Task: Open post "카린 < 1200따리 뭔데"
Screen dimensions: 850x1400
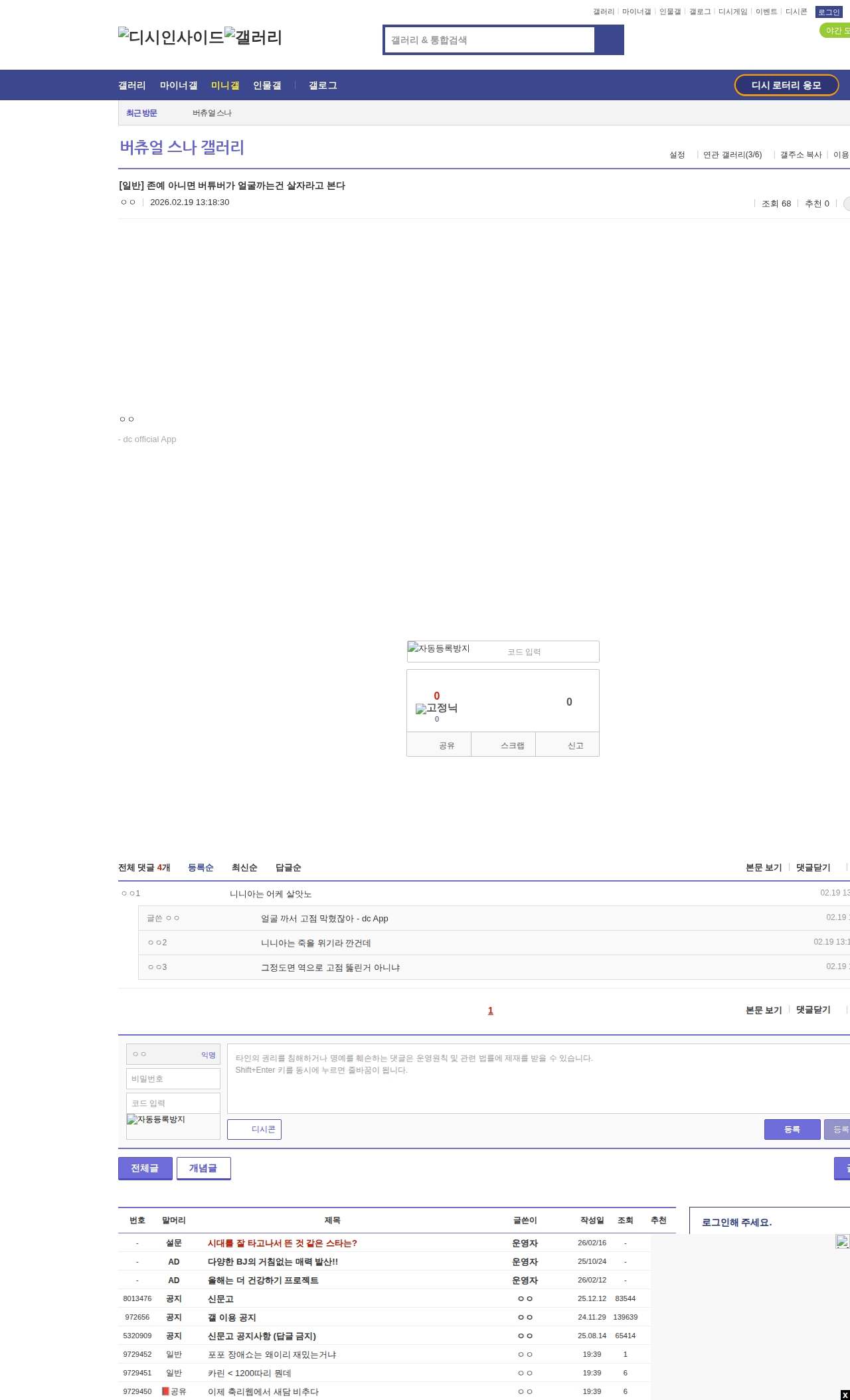Action: [x=250, y=1373]
